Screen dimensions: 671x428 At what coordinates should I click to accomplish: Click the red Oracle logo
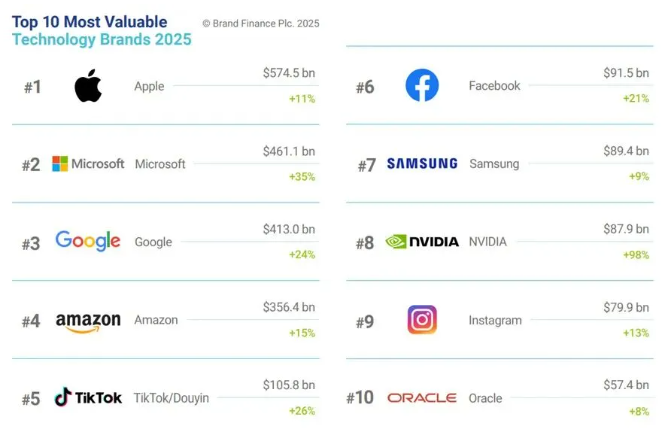(422, 398)
